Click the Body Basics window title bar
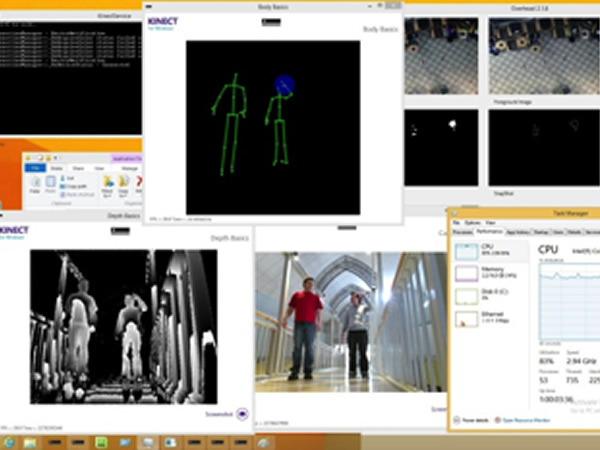This screenshot has height=450, width=600. (x=272, y=7)
